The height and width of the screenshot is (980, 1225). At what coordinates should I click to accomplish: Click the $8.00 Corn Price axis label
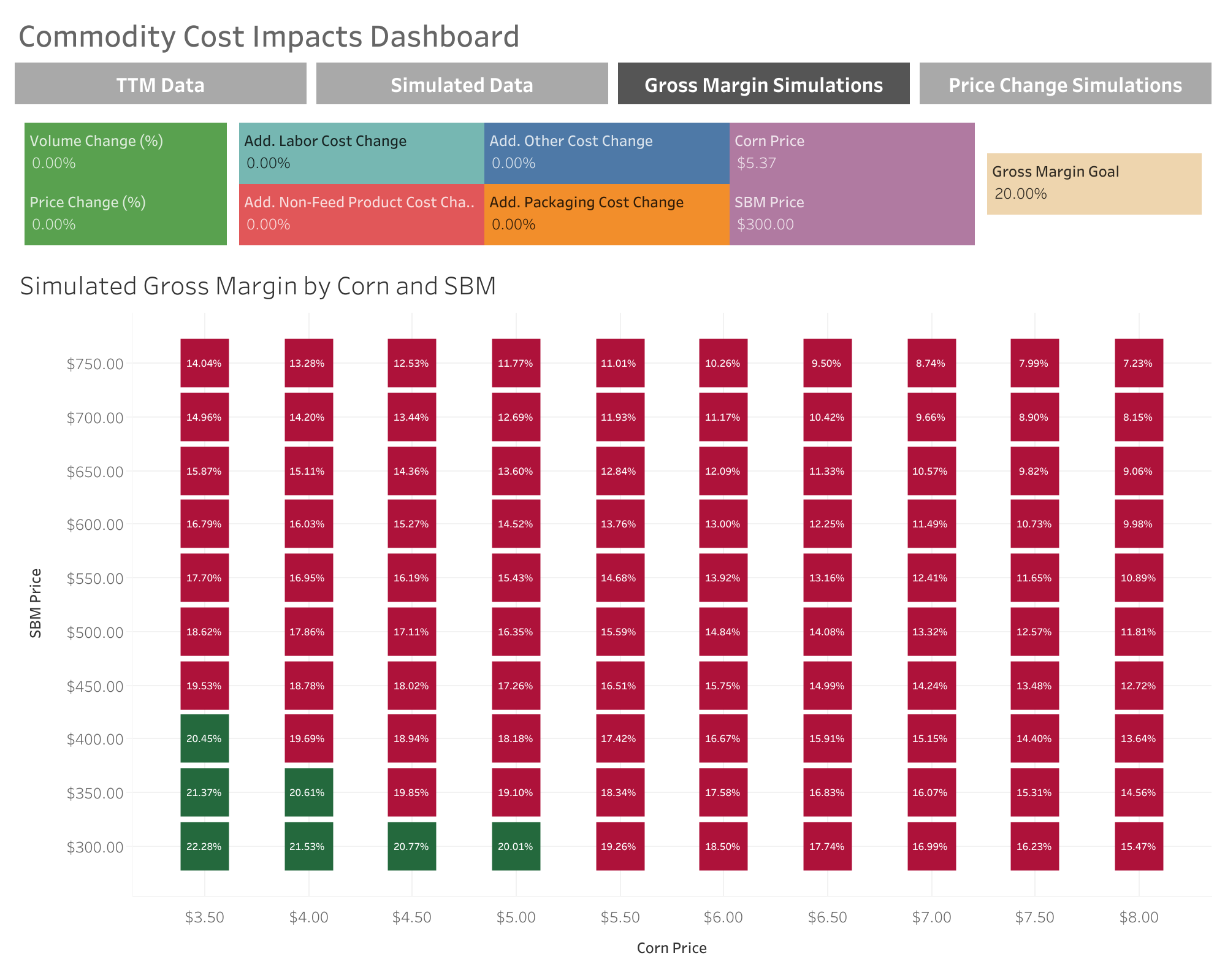point(1139,917)
